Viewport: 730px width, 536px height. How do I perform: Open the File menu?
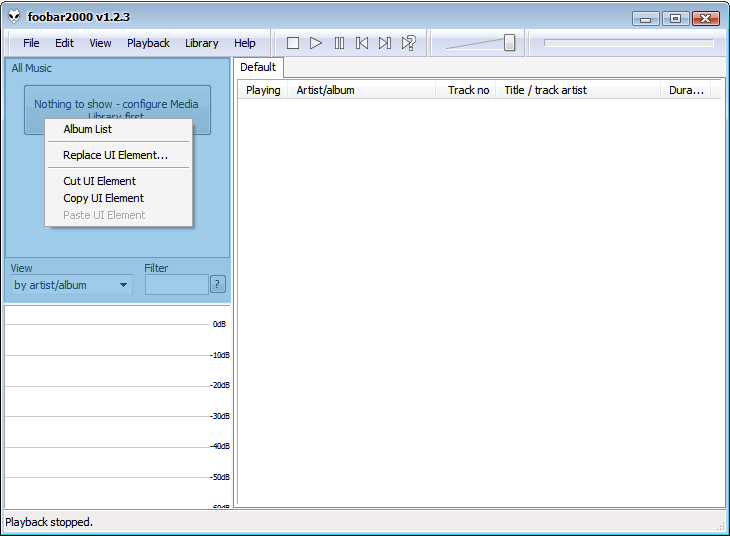tap(31, 43)
